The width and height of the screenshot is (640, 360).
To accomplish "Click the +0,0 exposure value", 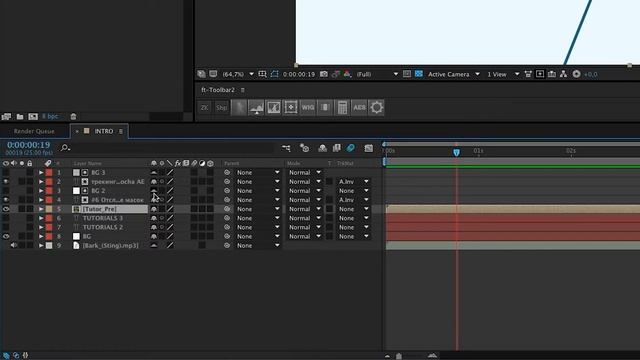I will point(591,74).
